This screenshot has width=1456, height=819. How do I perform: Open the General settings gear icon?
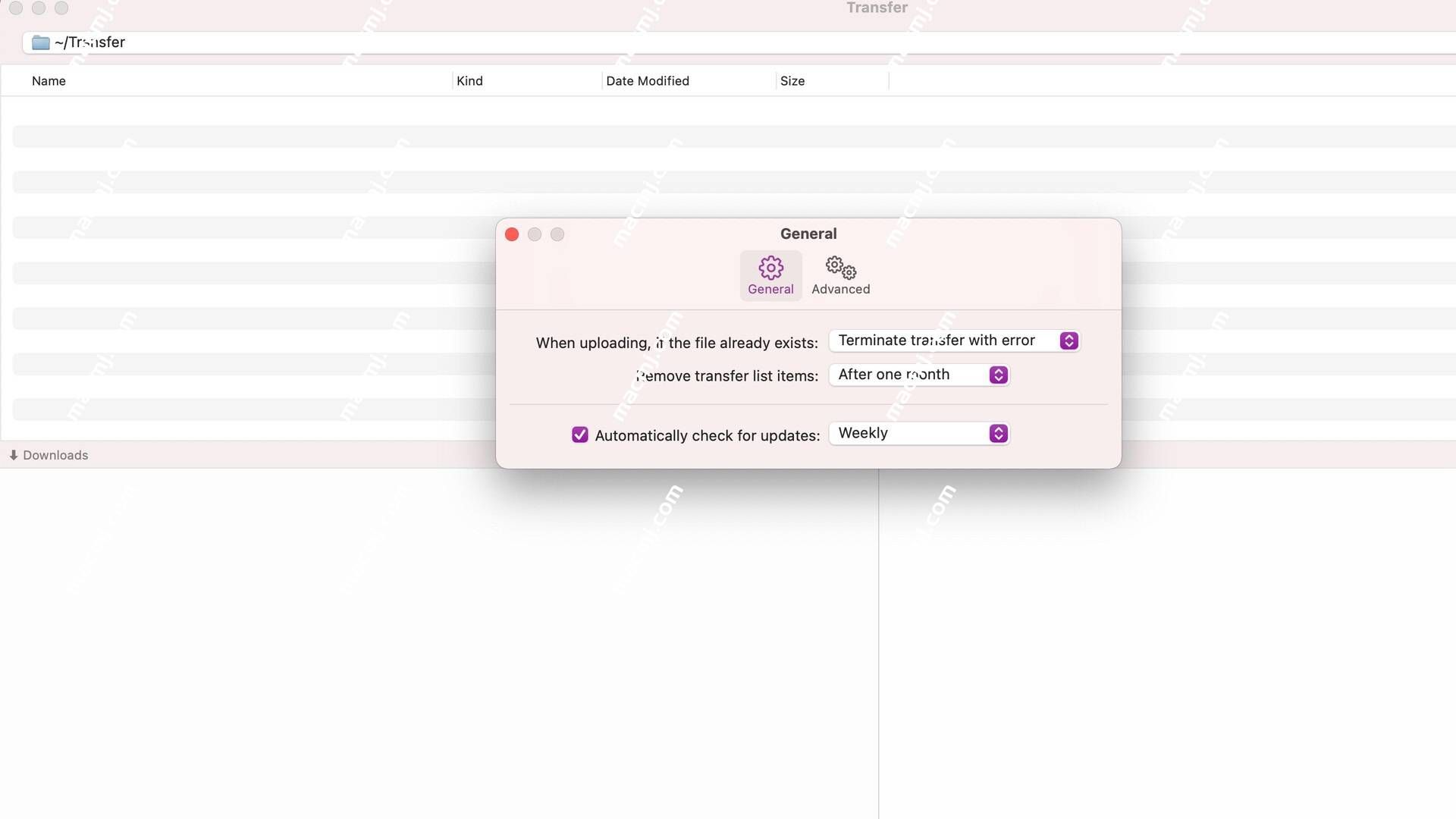(x=770, y=267)
